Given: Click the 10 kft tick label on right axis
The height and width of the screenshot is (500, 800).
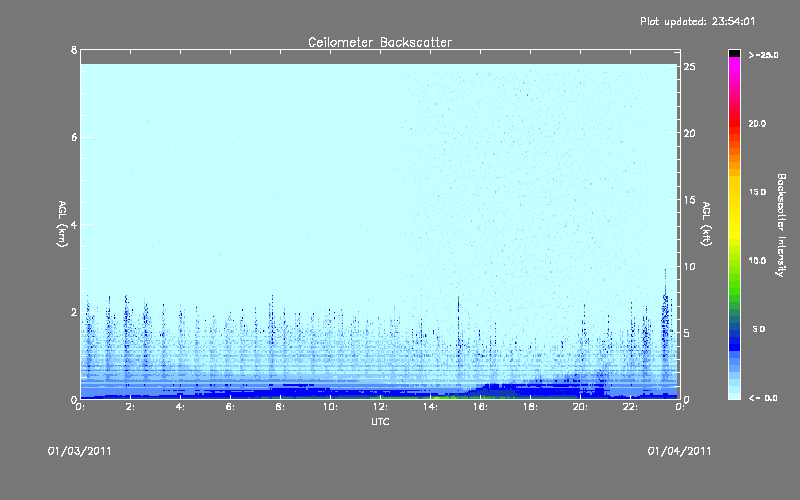Looking at the screenshot, I should coord(689,266).
